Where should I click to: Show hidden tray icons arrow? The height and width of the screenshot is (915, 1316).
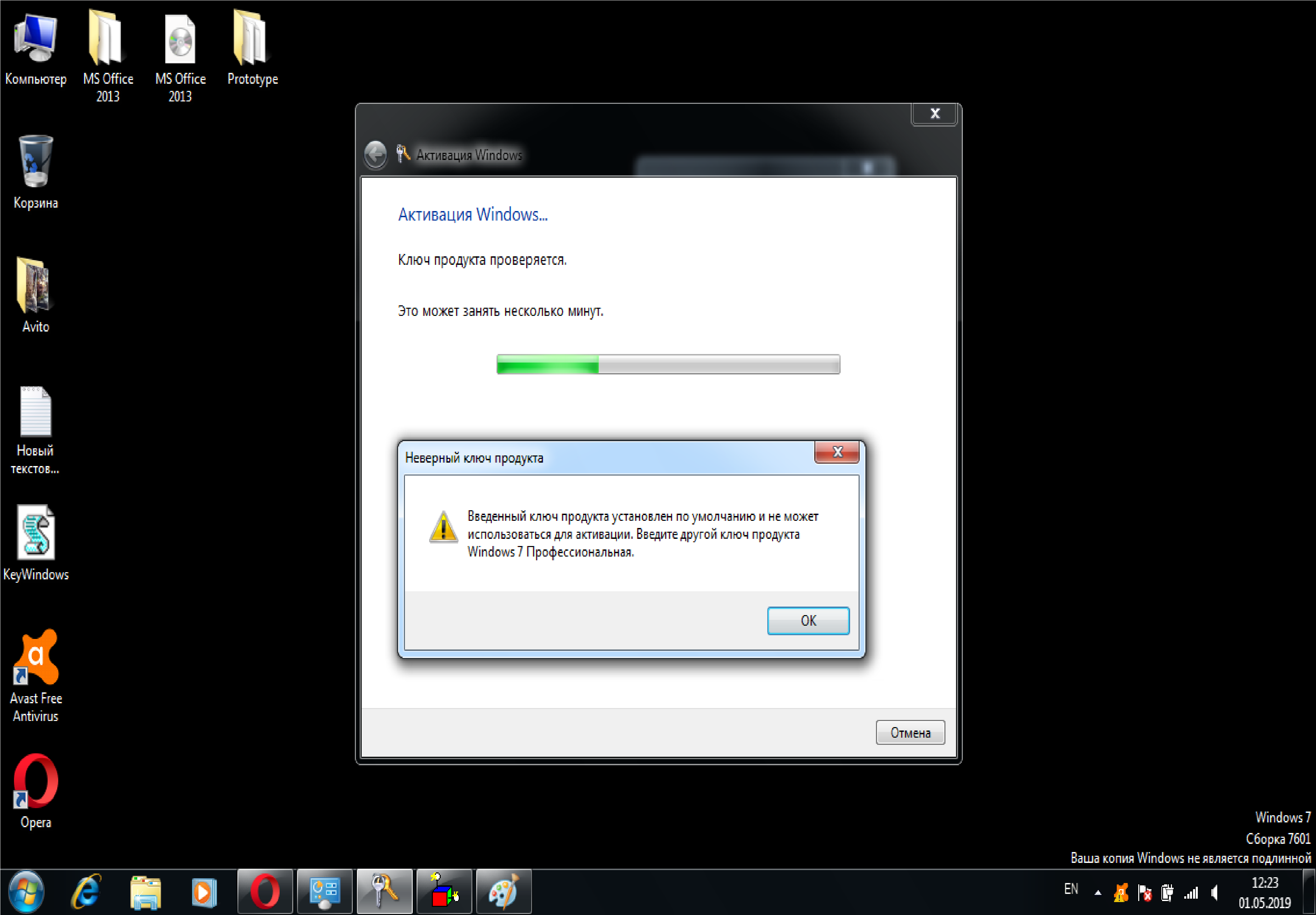coord(1098,893)
